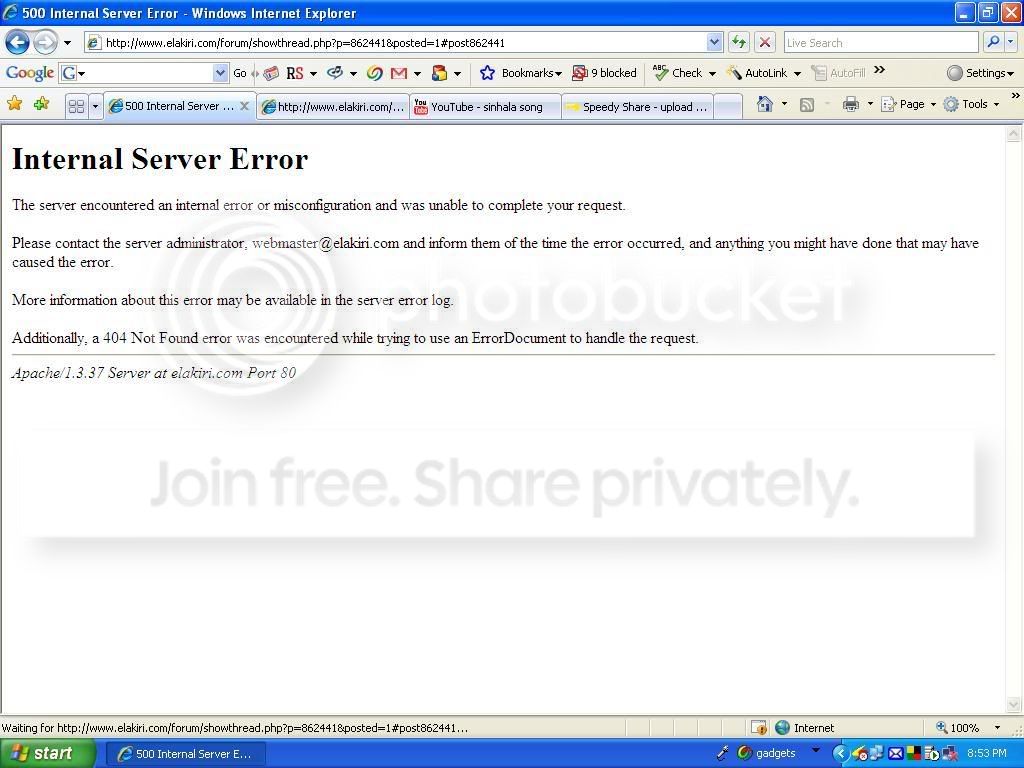Expand command bar overflow chevron
1024x768 pixels.
[x=1015, y=95]
